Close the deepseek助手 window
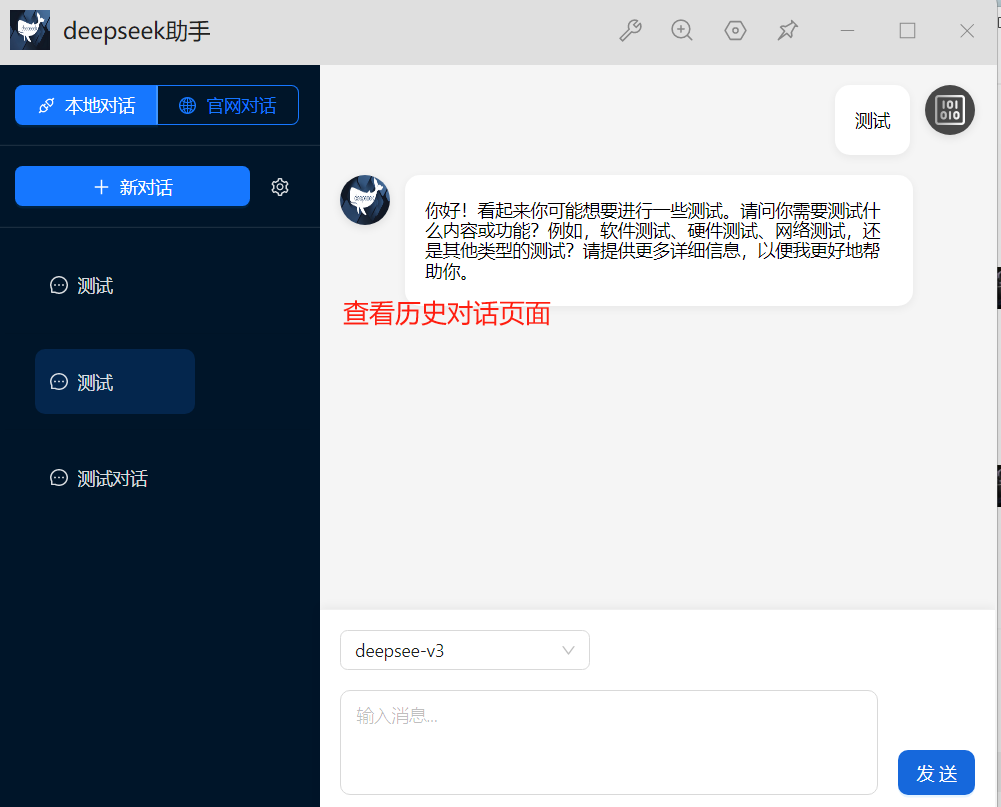 pos(967,31)
